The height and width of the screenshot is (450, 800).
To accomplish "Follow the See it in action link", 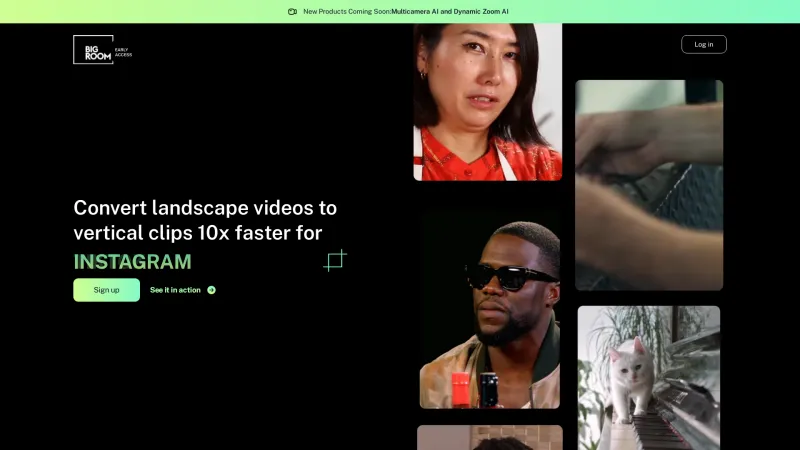I will tap(183, 290).
